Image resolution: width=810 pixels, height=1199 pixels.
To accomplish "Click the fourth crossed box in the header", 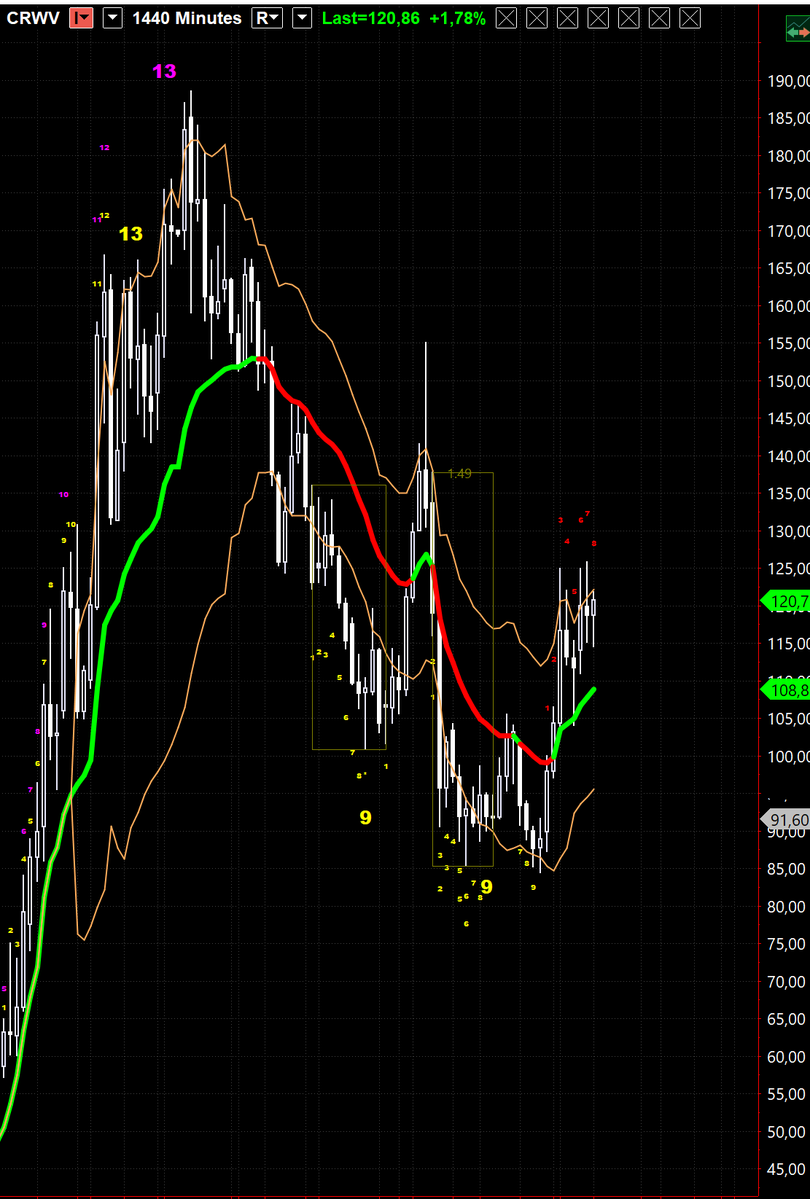I will (x=598, y=18).
